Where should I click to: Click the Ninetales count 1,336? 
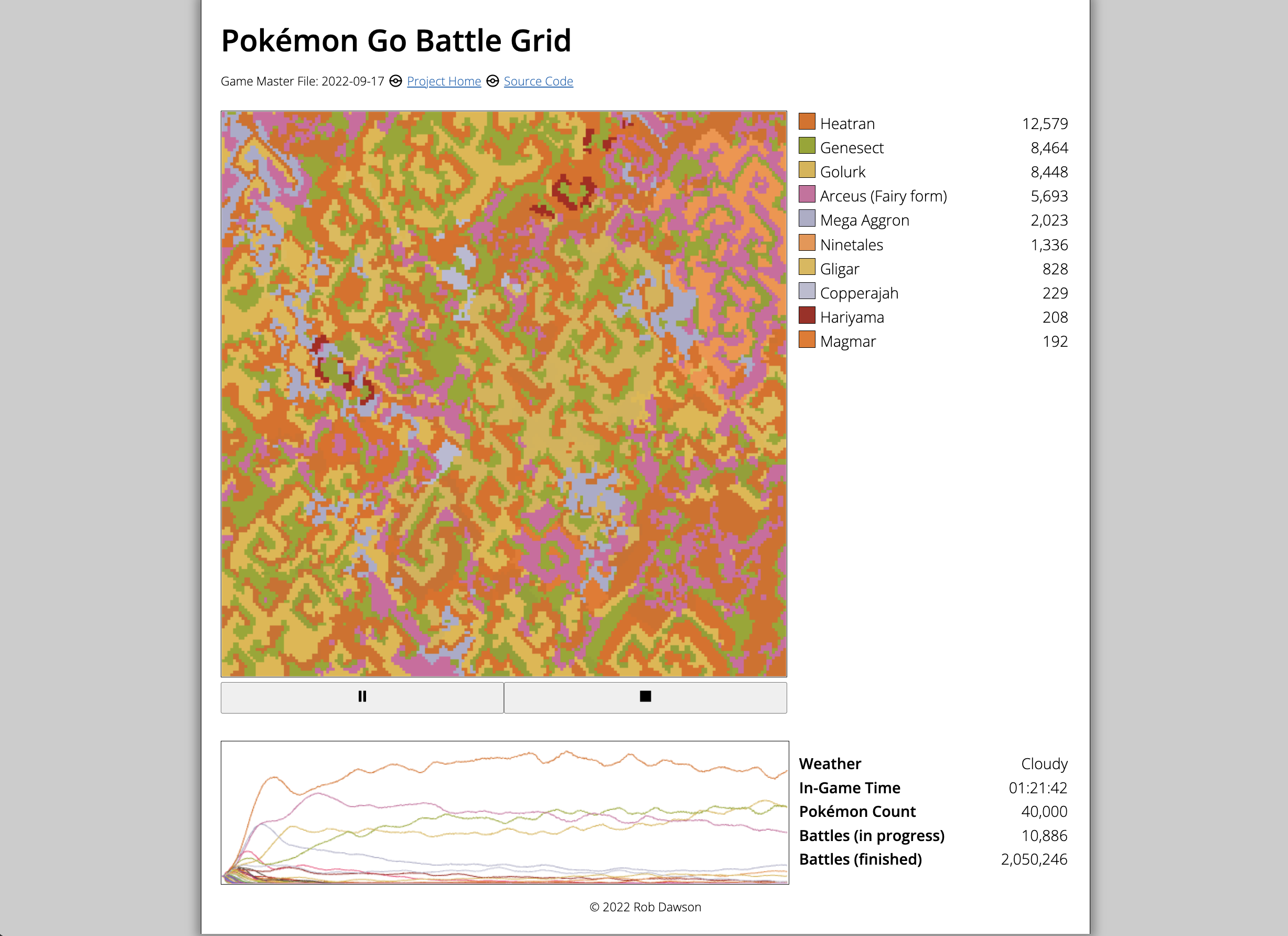1049,244
